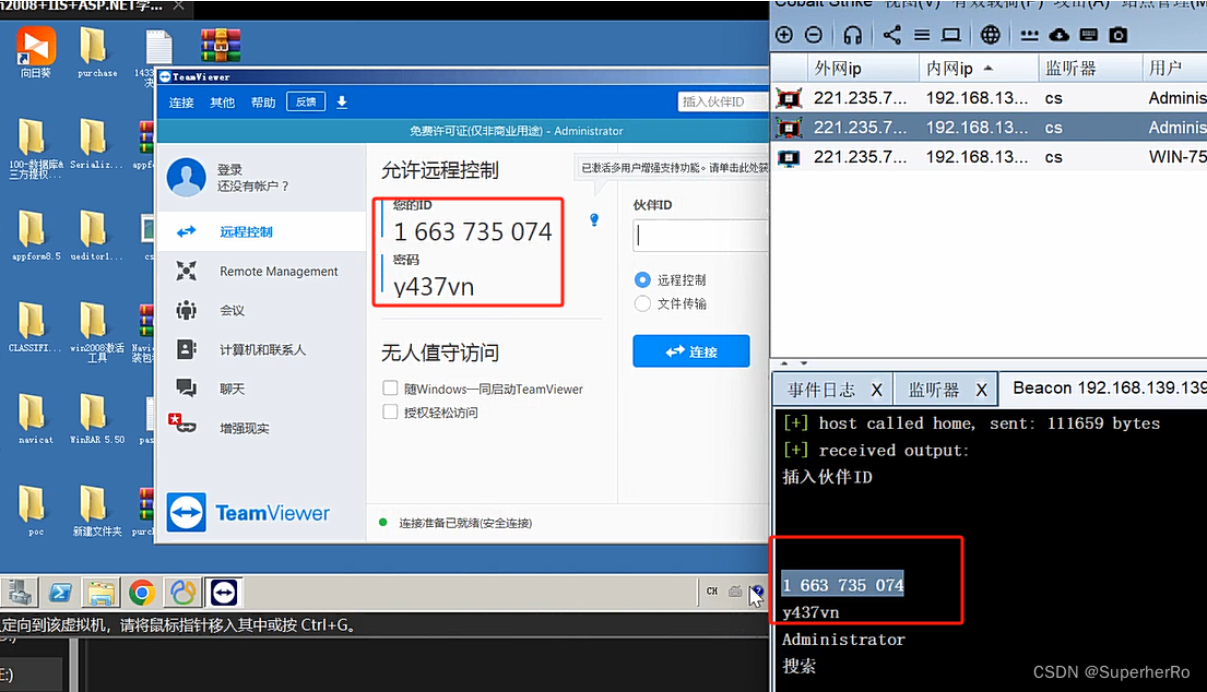The width and height of the screenshot is (1207, 692).
Task: Open screenshots via the camera icon
Action: [x=1118, y=35]
